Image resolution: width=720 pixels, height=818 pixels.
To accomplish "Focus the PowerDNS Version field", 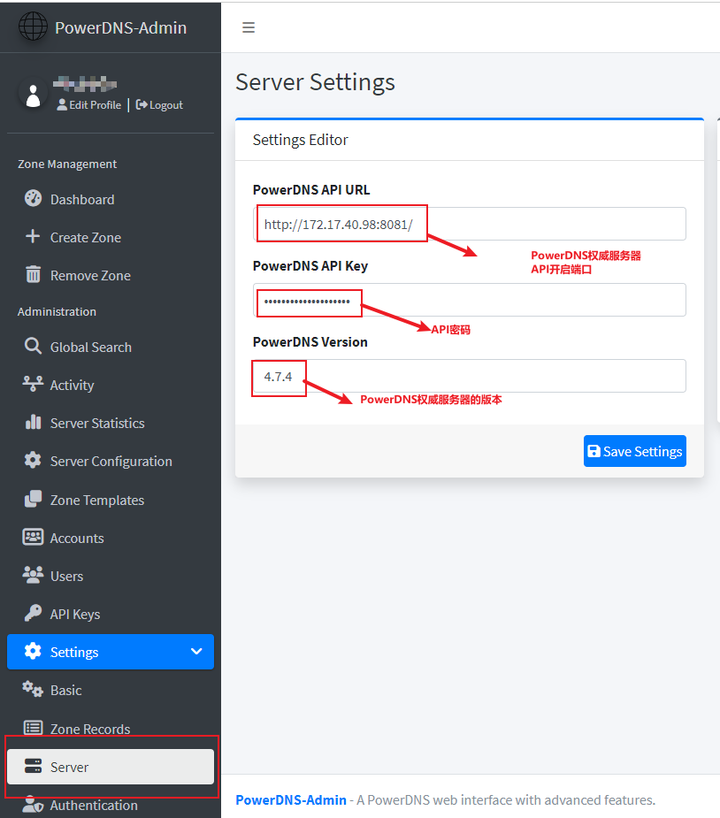I will [469, 376].
